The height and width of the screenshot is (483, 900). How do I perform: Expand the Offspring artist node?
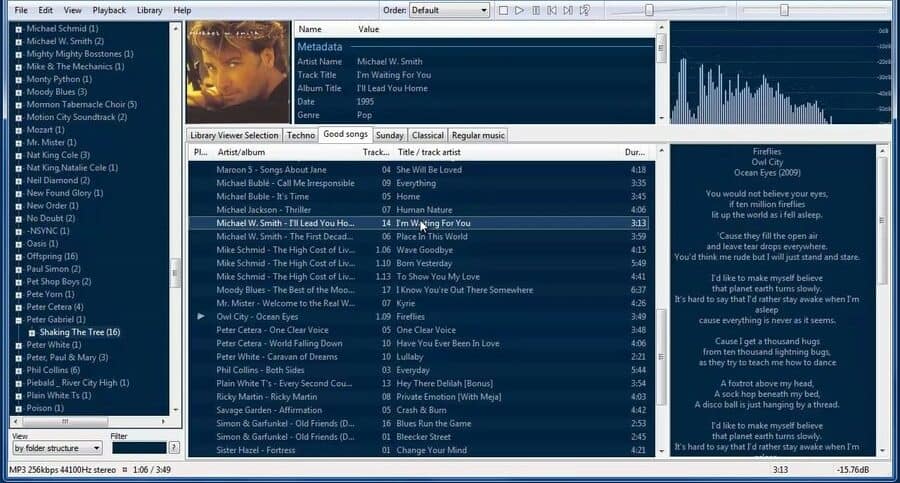pyautogui.click(x=18, y=257)
